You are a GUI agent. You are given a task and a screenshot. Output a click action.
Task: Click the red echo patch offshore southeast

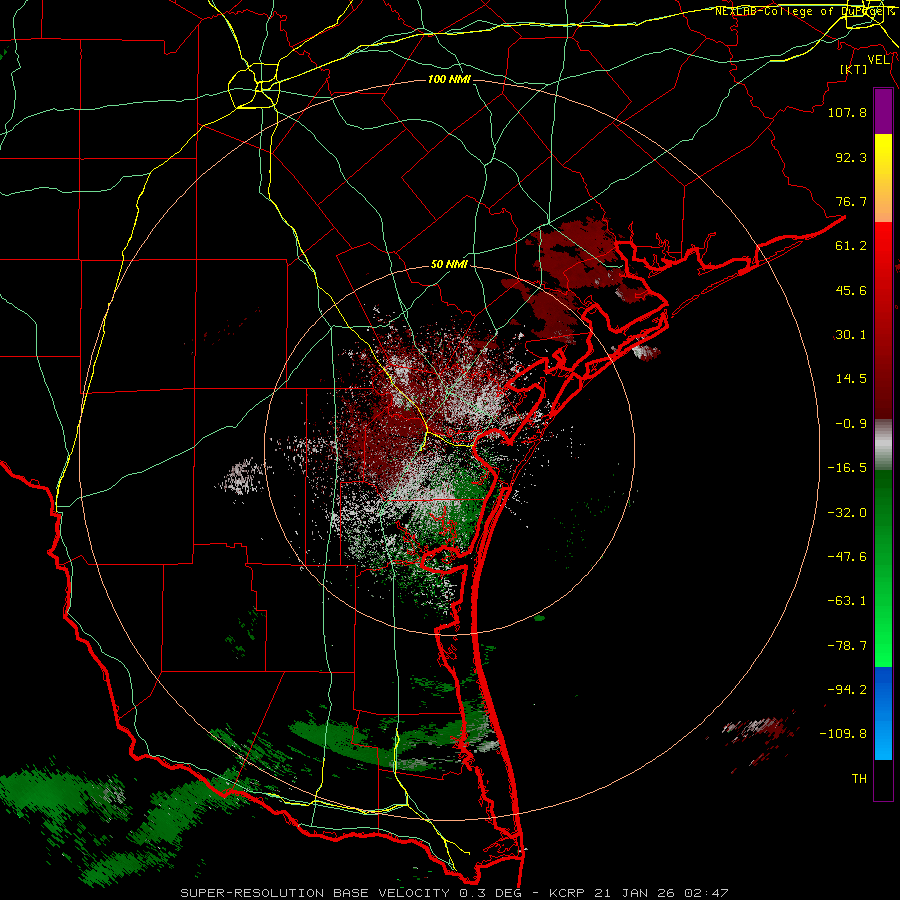(x=759, y=734)
